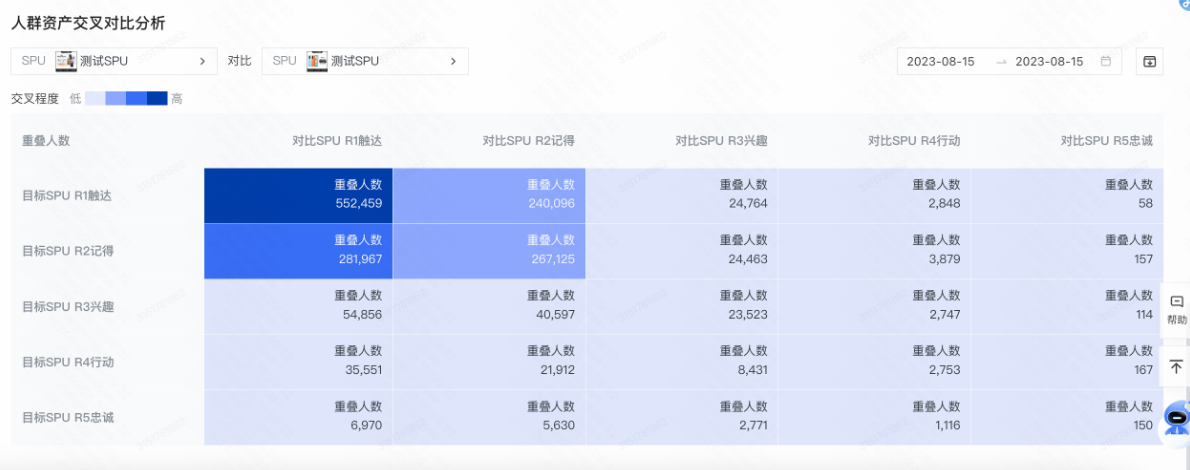Select the 552,459 overlap cell

pyautogui.click(x=298, y=195)
